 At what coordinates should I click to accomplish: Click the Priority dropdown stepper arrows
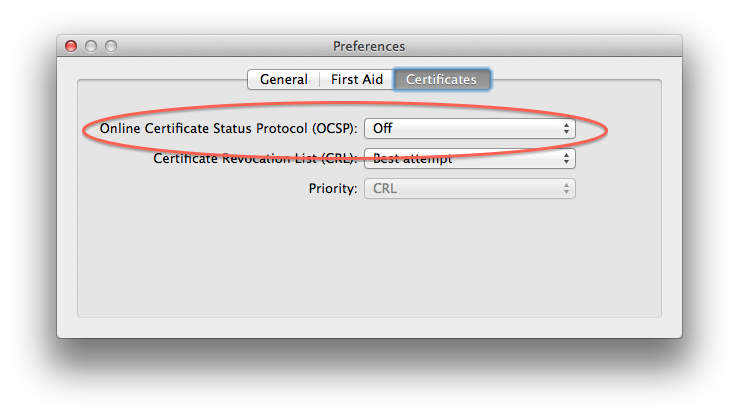coord(566,188)
